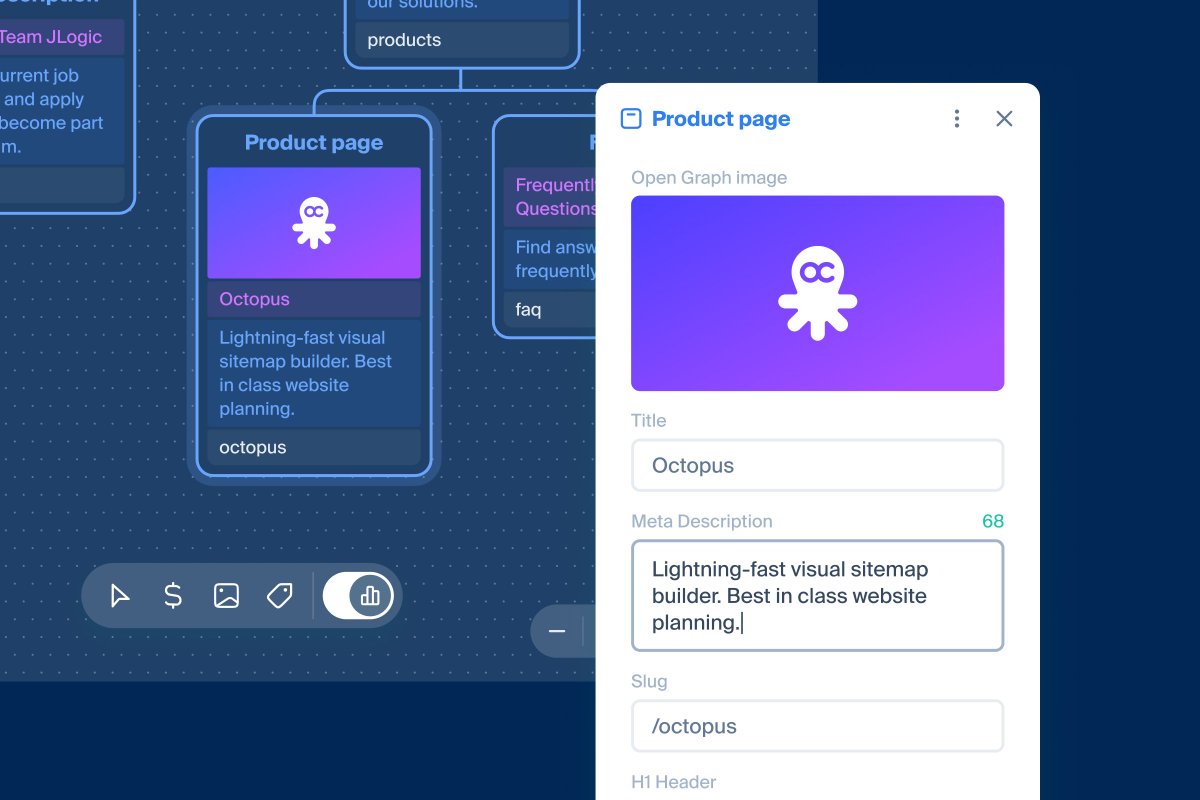
Task: Click the bar chart icon inside the switch
Action: pos(370,595)
